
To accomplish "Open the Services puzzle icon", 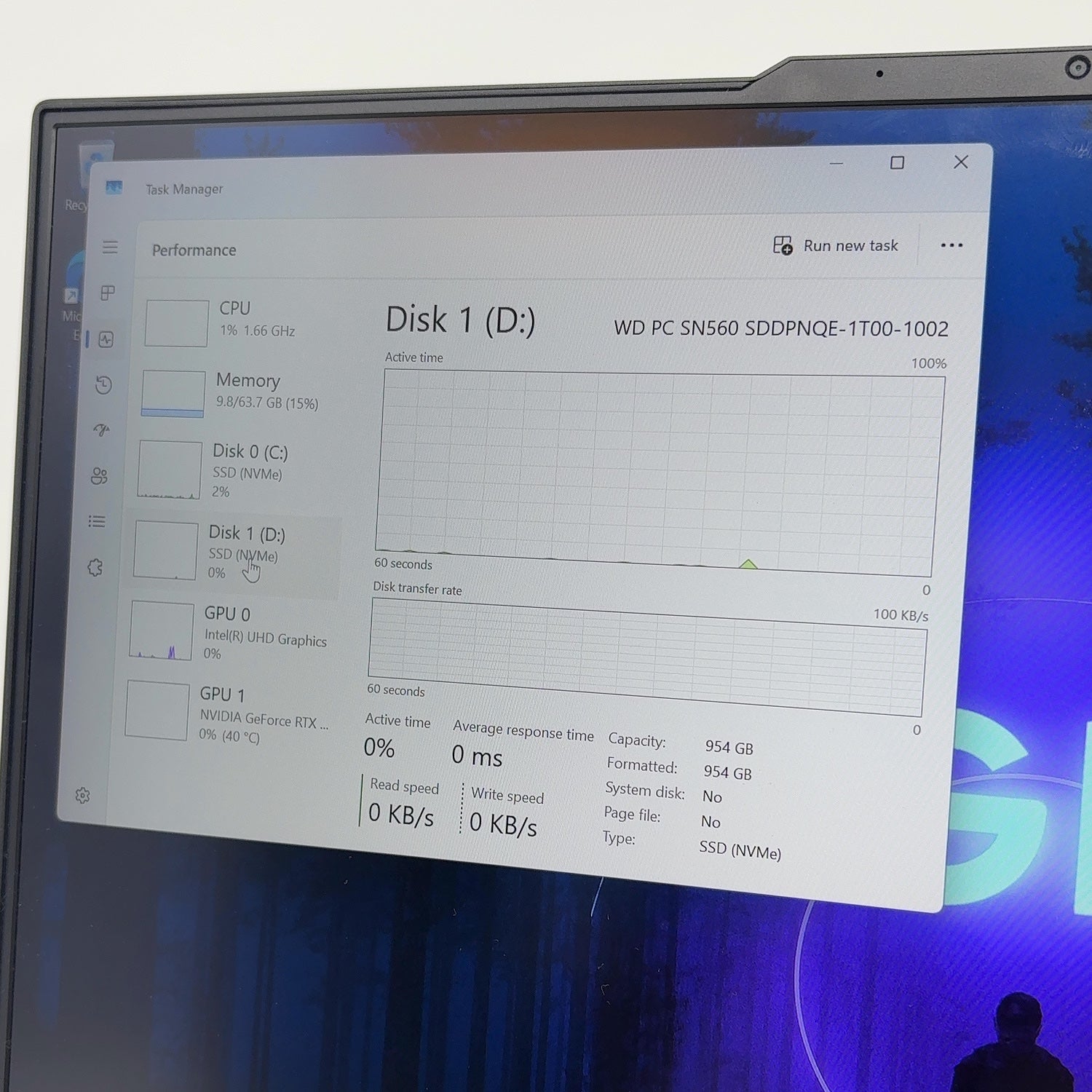I will point(95,567).
